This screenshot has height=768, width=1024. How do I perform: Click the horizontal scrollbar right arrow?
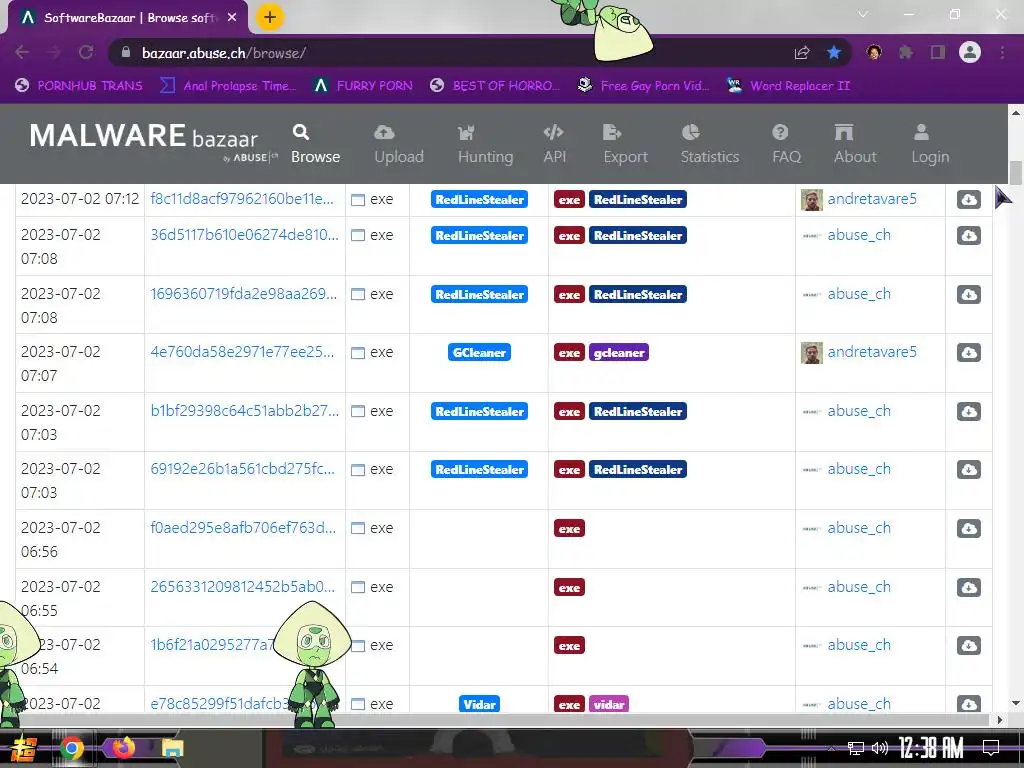[1000, 720]
